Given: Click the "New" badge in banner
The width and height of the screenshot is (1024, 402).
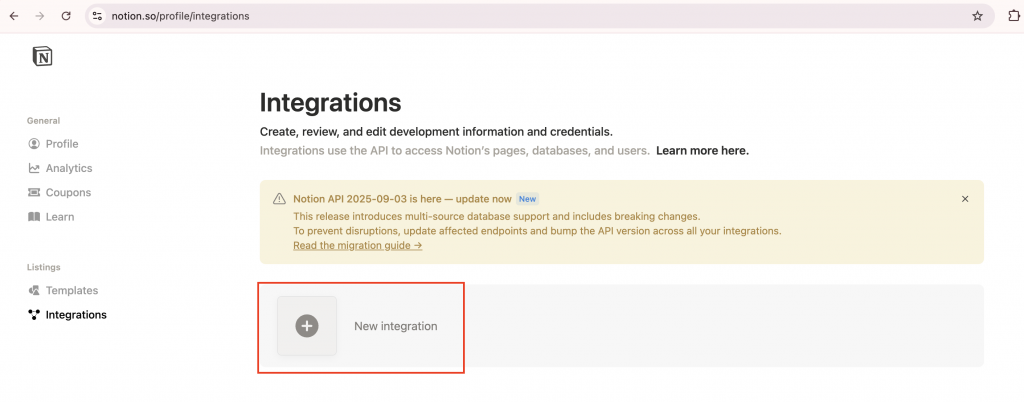Looking at the screenshot, I should click(x=528, y=199).
